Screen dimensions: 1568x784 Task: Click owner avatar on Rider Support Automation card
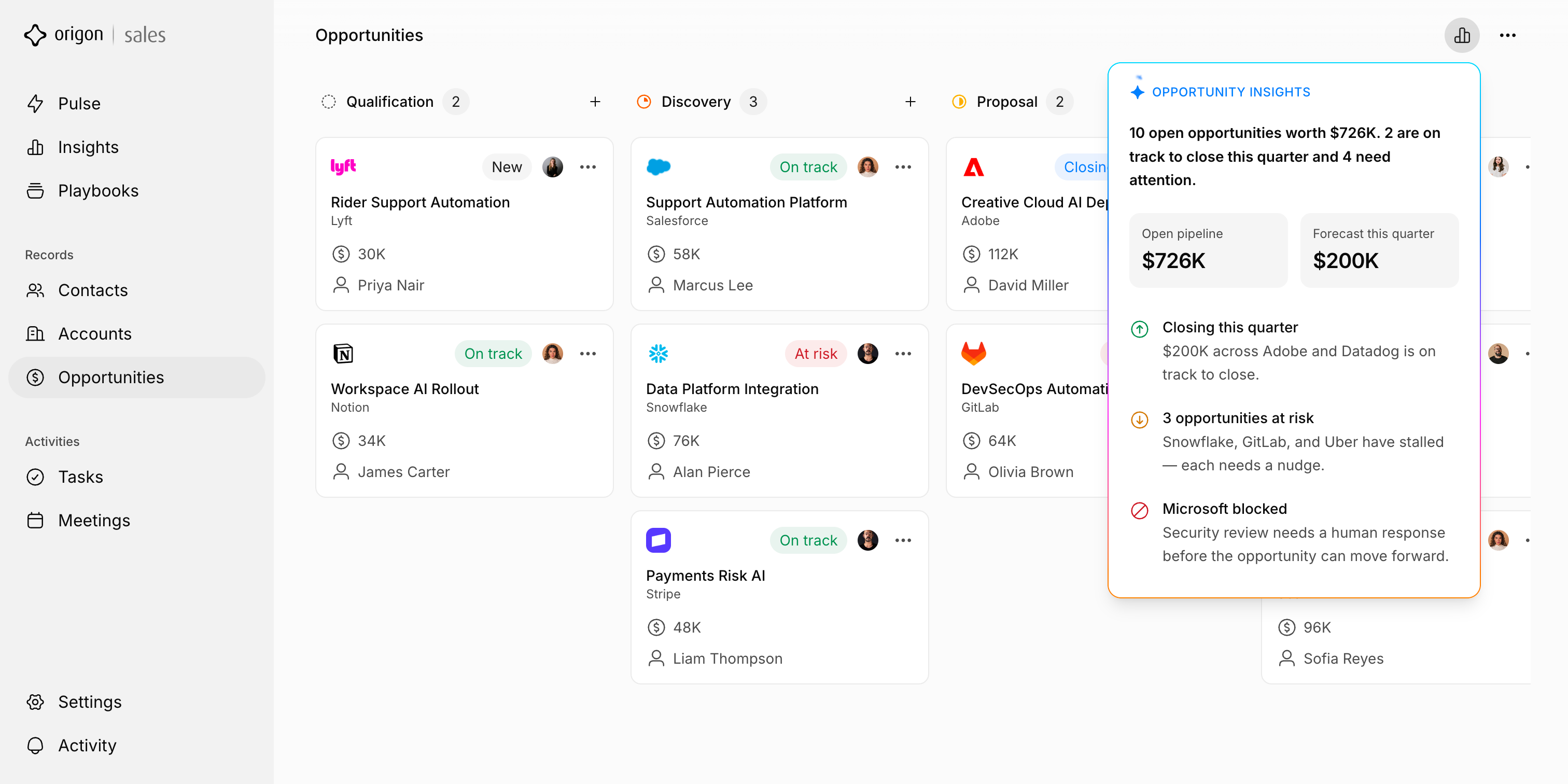553,167
